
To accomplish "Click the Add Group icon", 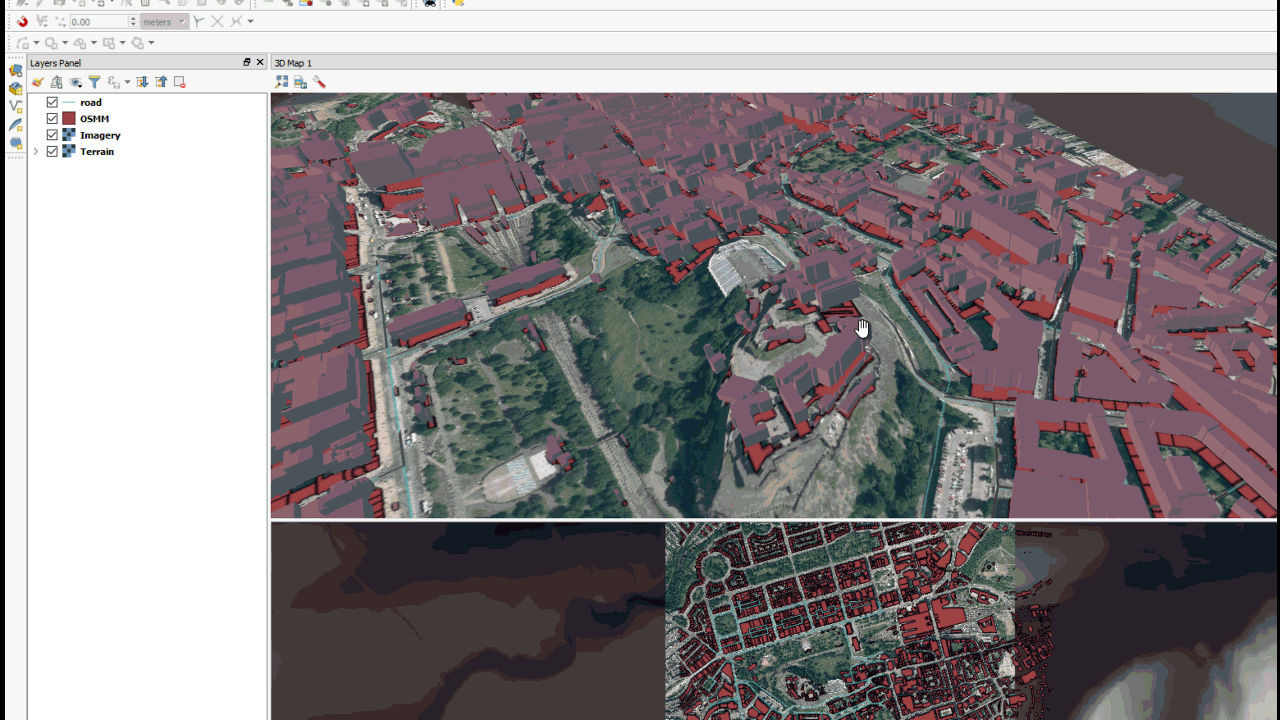I will click(57, 82).
